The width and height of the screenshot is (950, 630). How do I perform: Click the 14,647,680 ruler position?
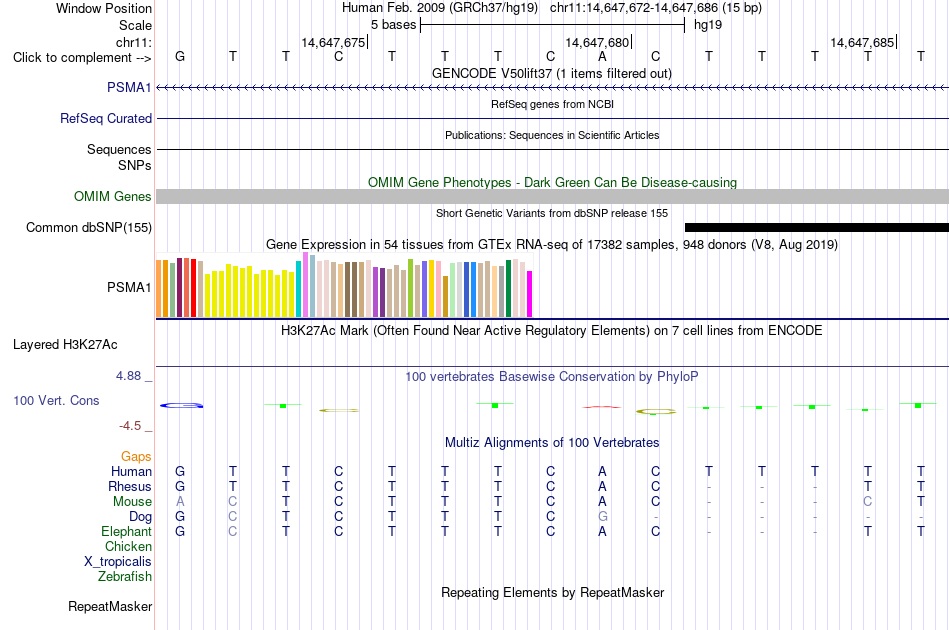click(597, 42)
